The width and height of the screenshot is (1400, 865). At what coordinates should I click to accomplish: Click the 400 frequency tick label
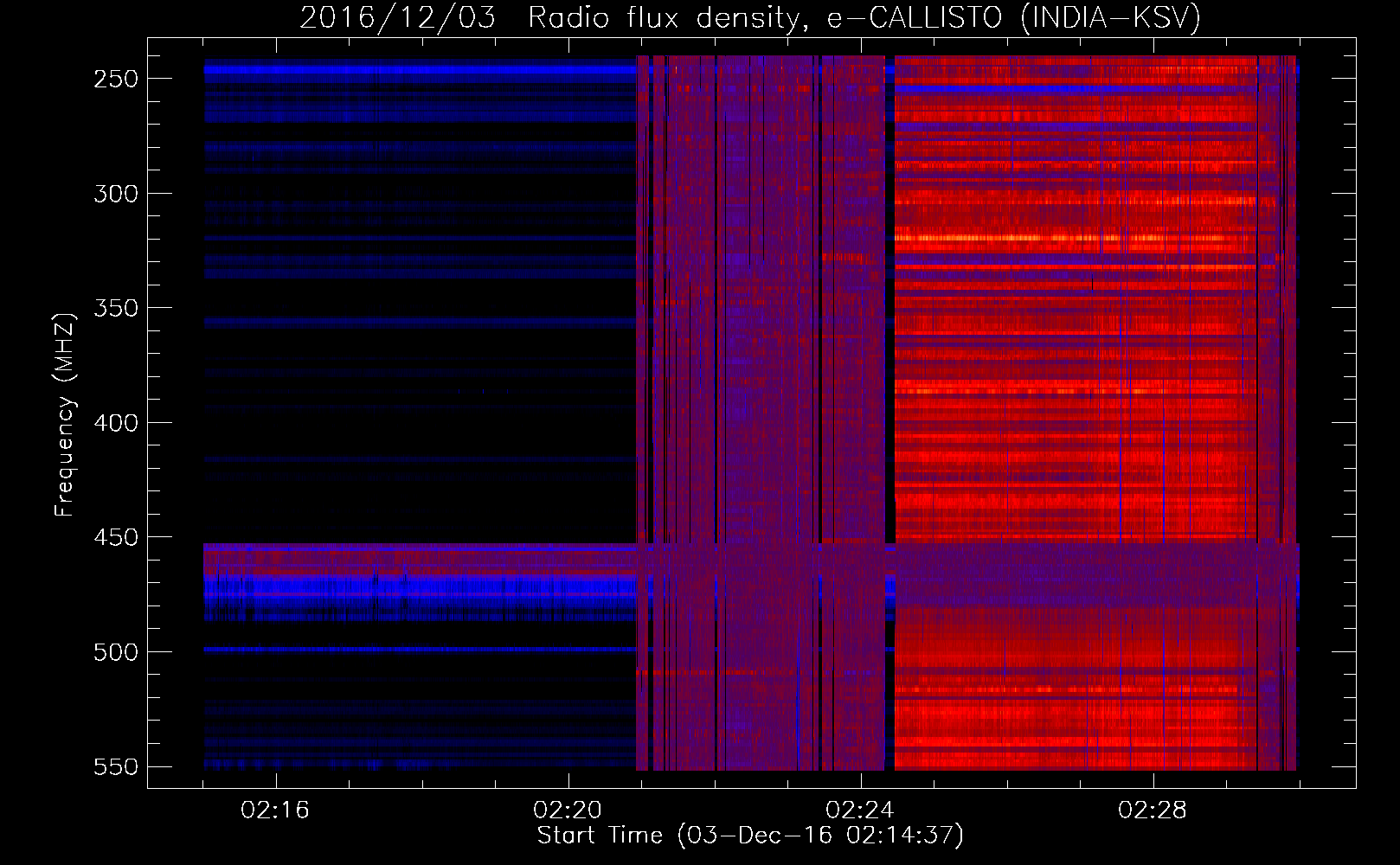[116, 423]
